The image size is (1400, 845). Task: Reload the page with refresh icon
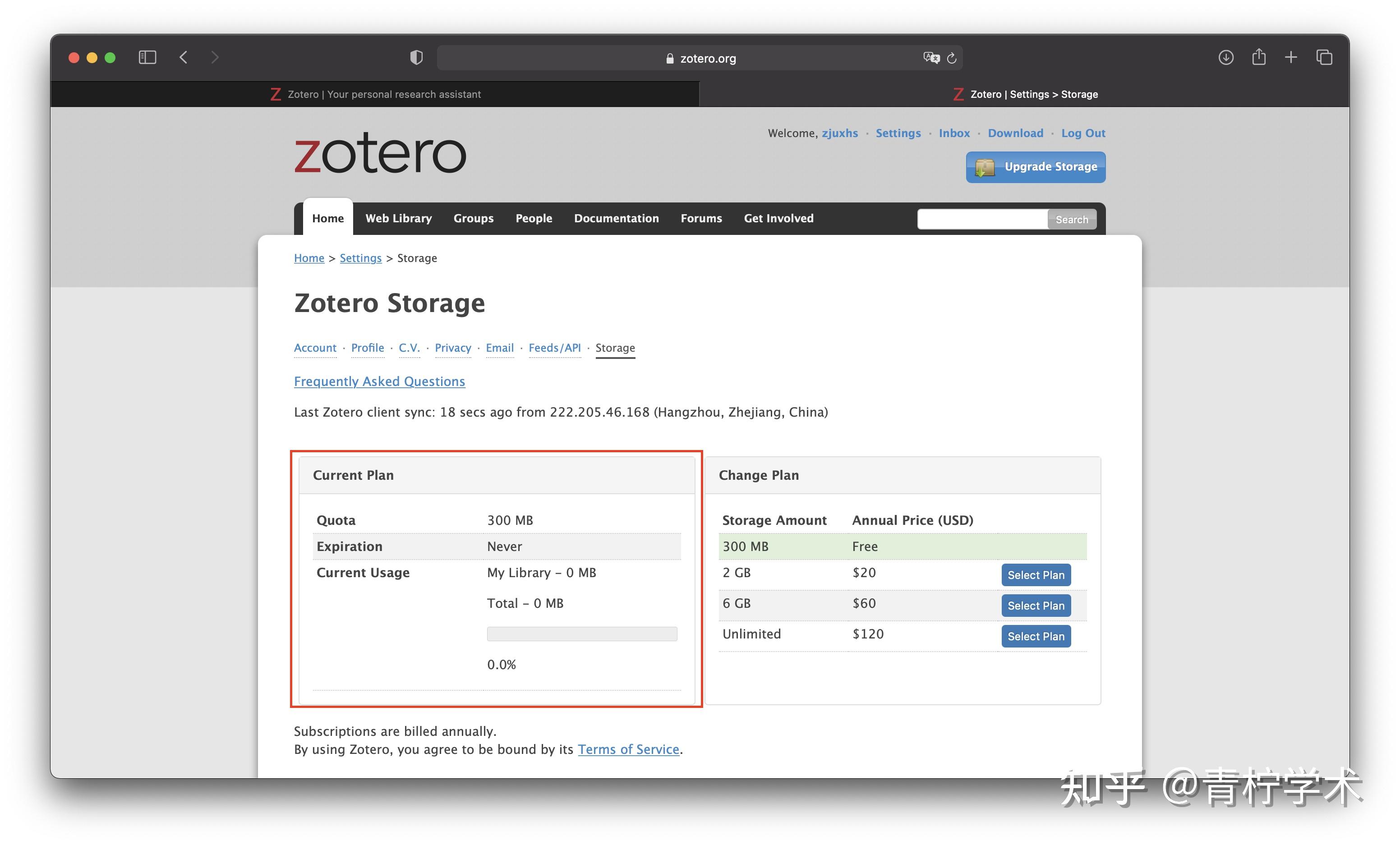pos(952,58)
